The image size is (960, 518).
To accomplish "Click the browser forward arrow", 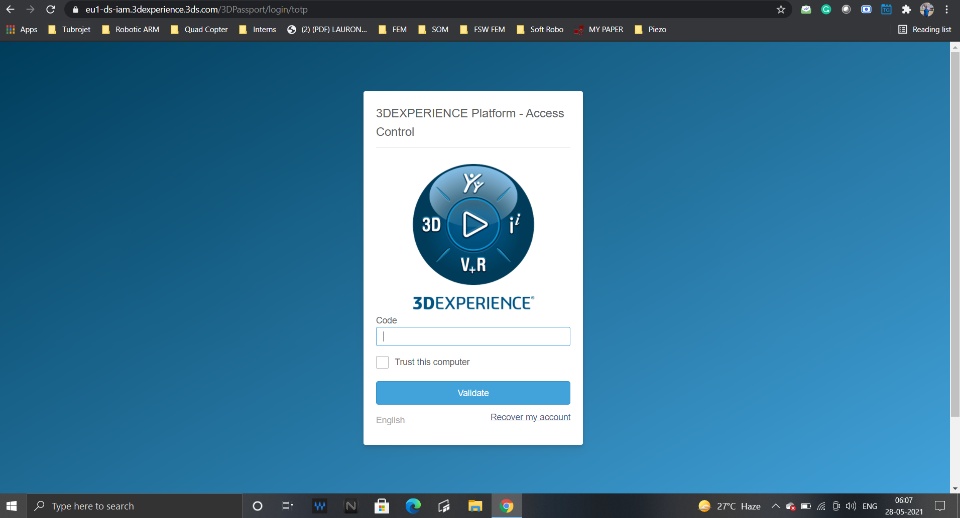I will click(30, 9).
